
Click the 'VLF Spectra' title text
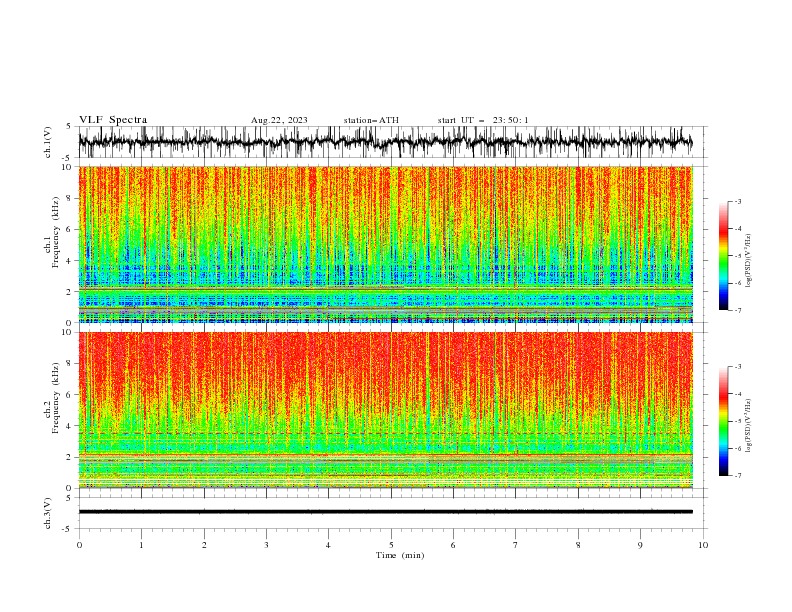click(x=113, y=120)
